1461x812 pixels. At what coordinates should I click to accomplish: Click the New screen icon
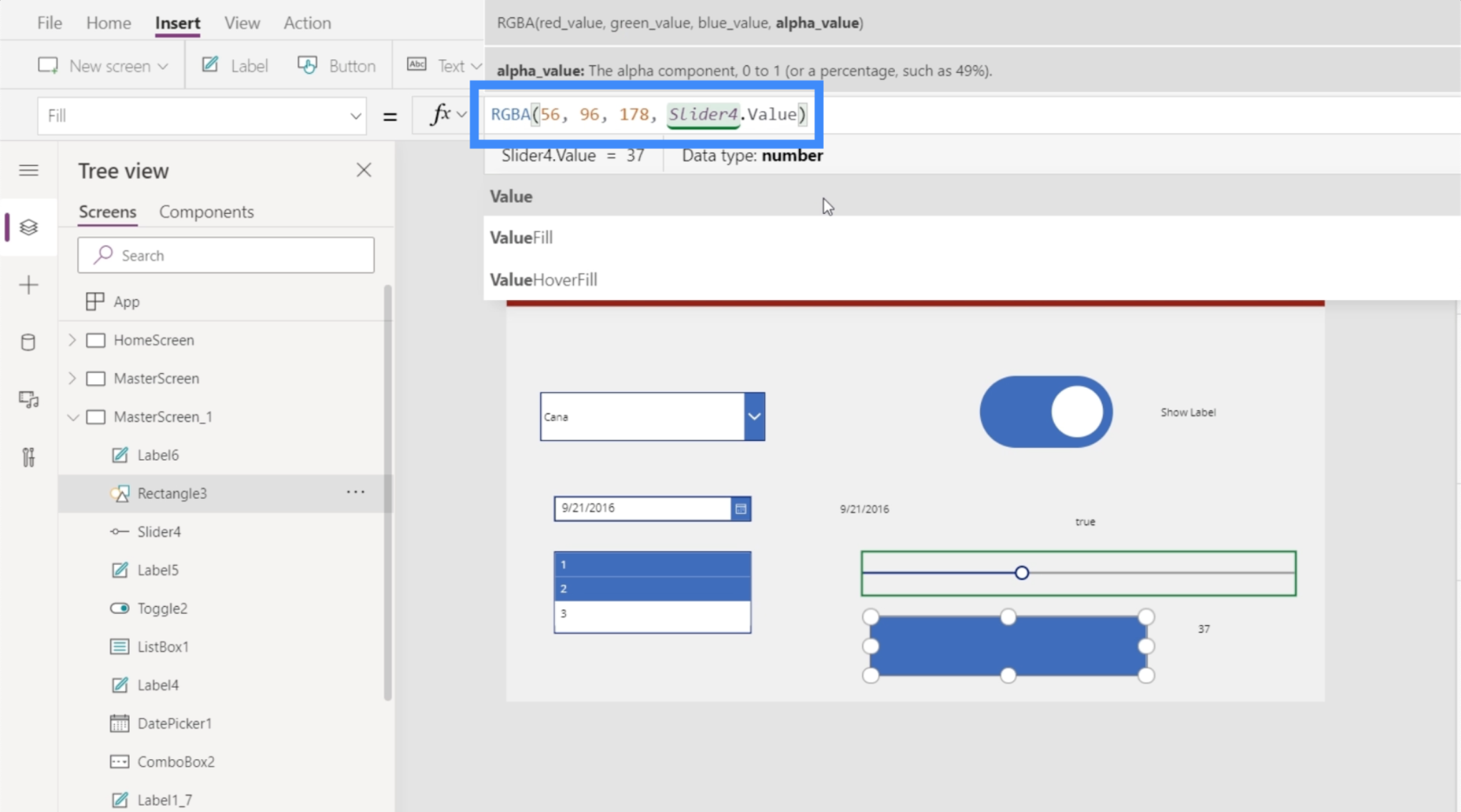[48, 65]
